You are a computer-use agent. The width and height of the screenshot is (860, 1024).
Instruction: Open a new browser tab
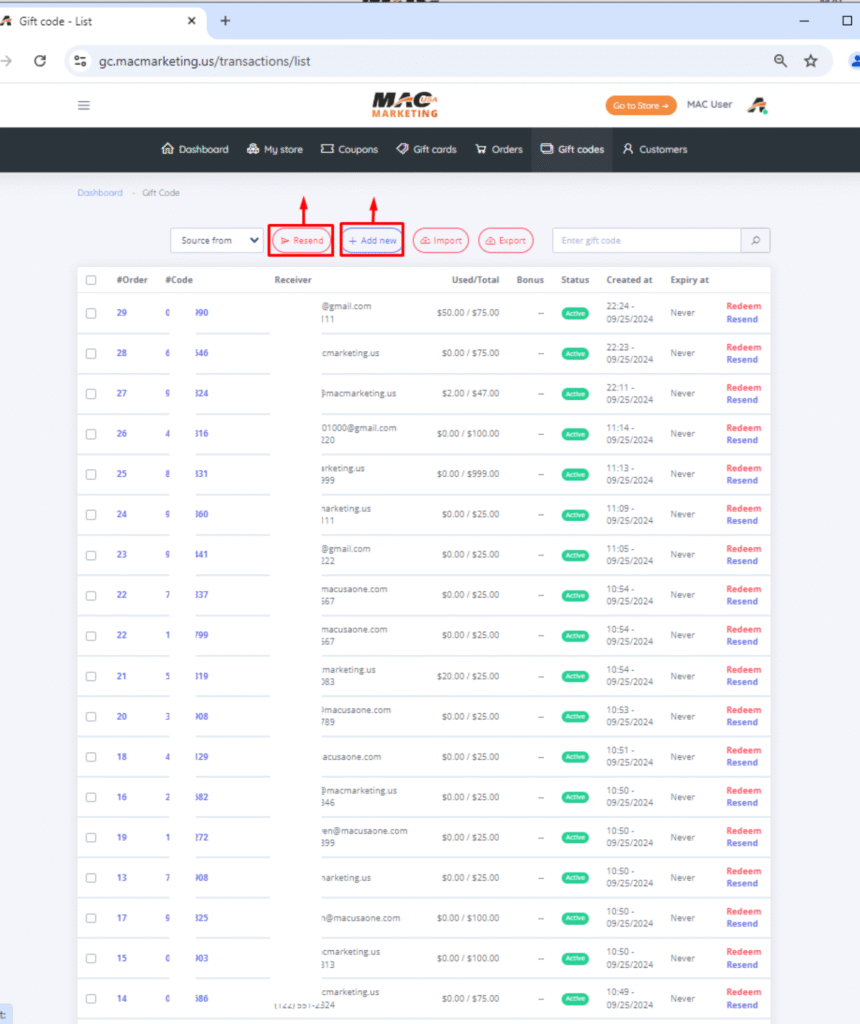pyautogui.click(x=225, y=21)
